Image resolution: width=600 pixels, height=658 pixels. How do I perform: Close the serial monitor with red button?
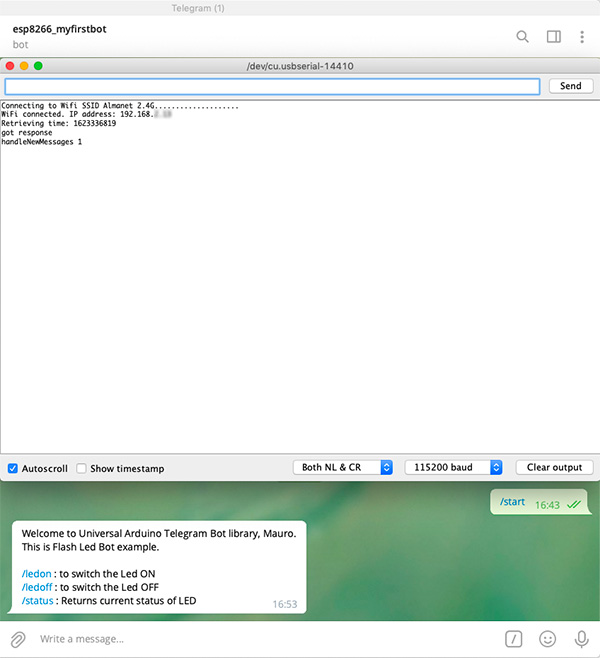click(10, 66)
